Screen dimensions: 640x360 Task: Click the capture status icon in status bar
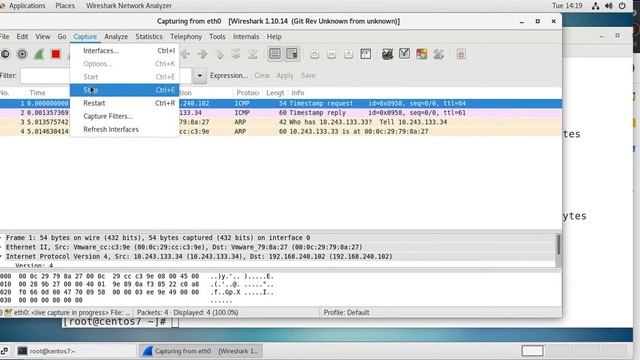tap(8, 312)
